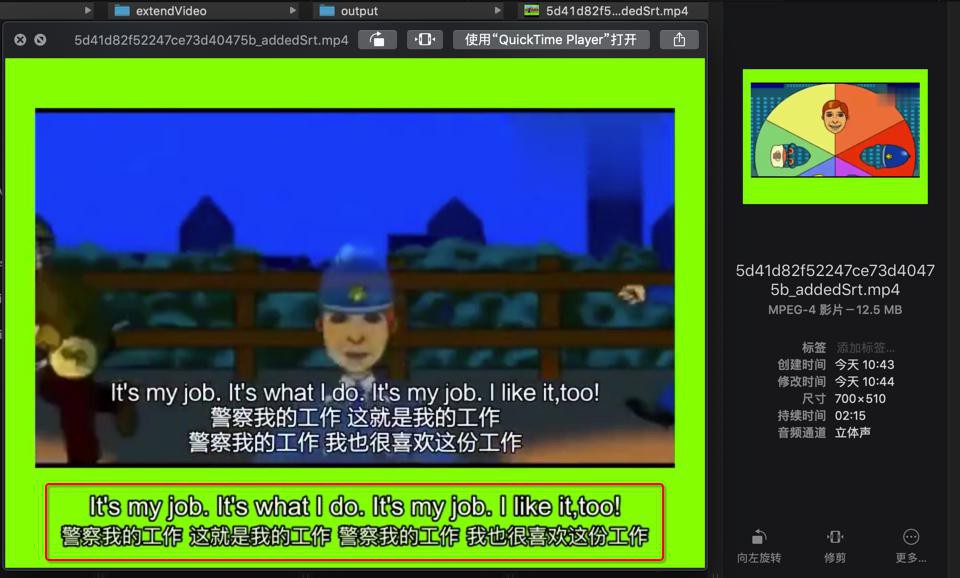Add tags in the 添加标签 field

(x=865, y=348)
